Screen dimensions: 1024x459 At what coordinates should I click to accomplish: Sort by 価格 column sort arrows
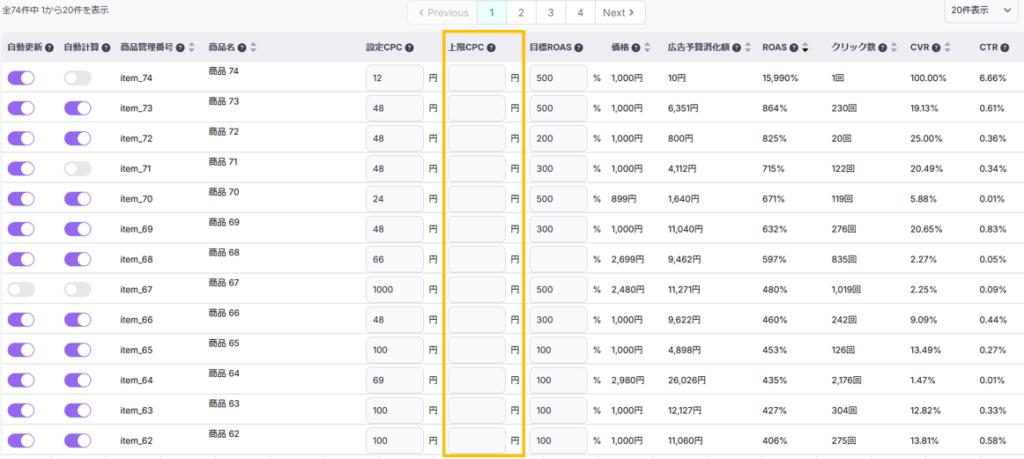tap(649, 48)
